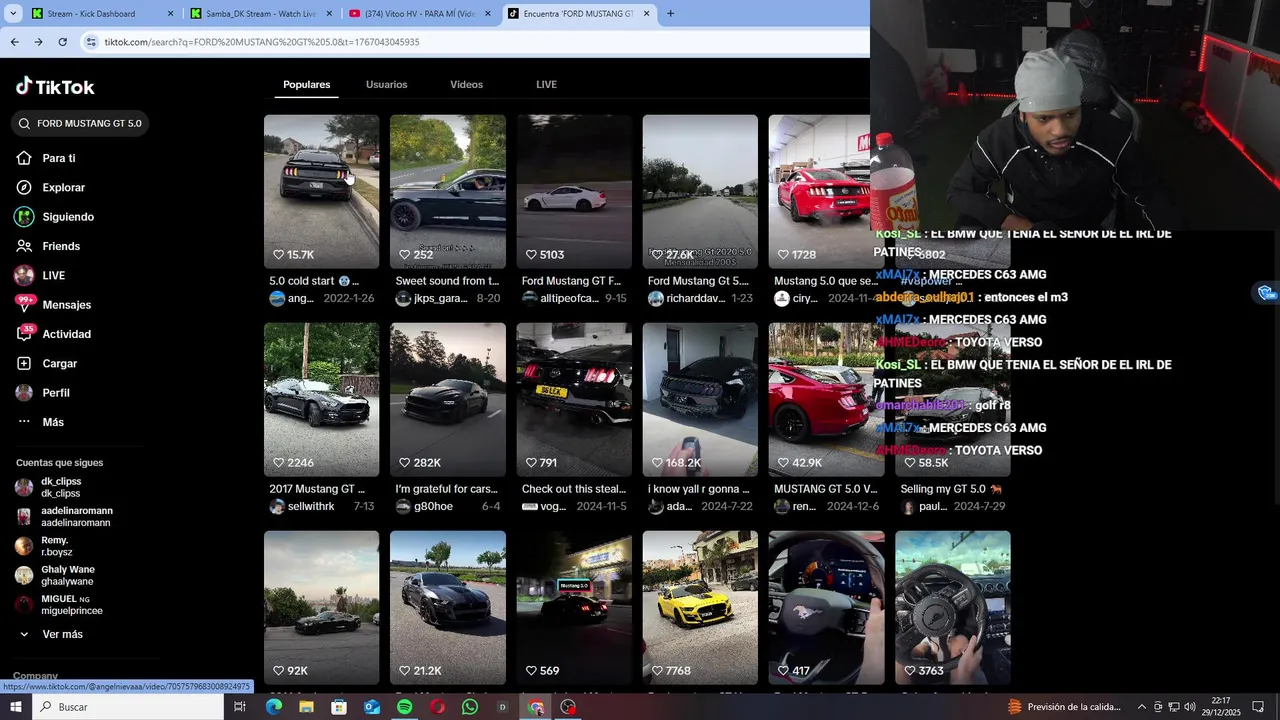Click author g80hoe under grateful for cars video
The image size is (1280, 720).
(x=433, y=507)
